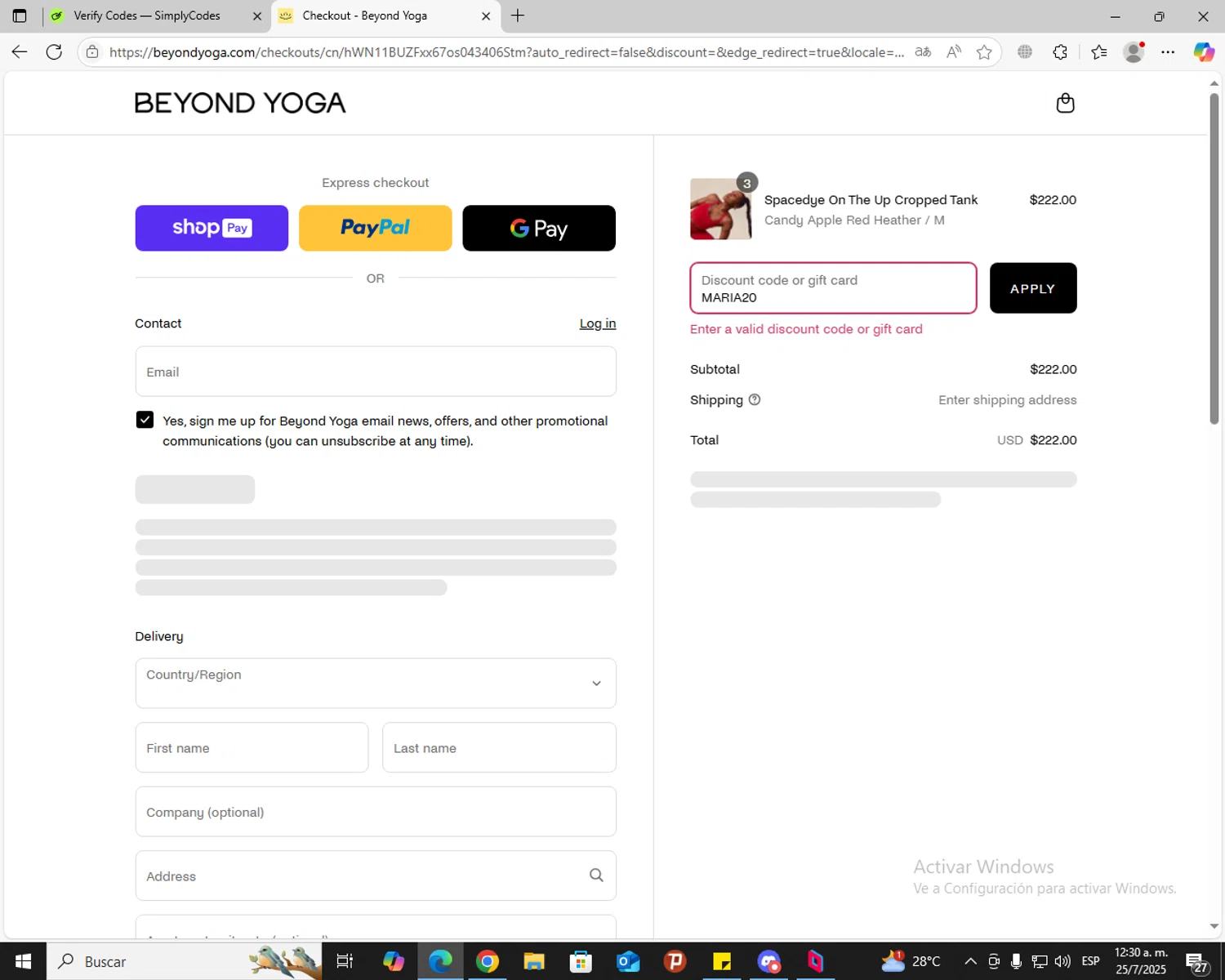Focus the Email input field
The image size is (1225, 980).
(376, 372)
